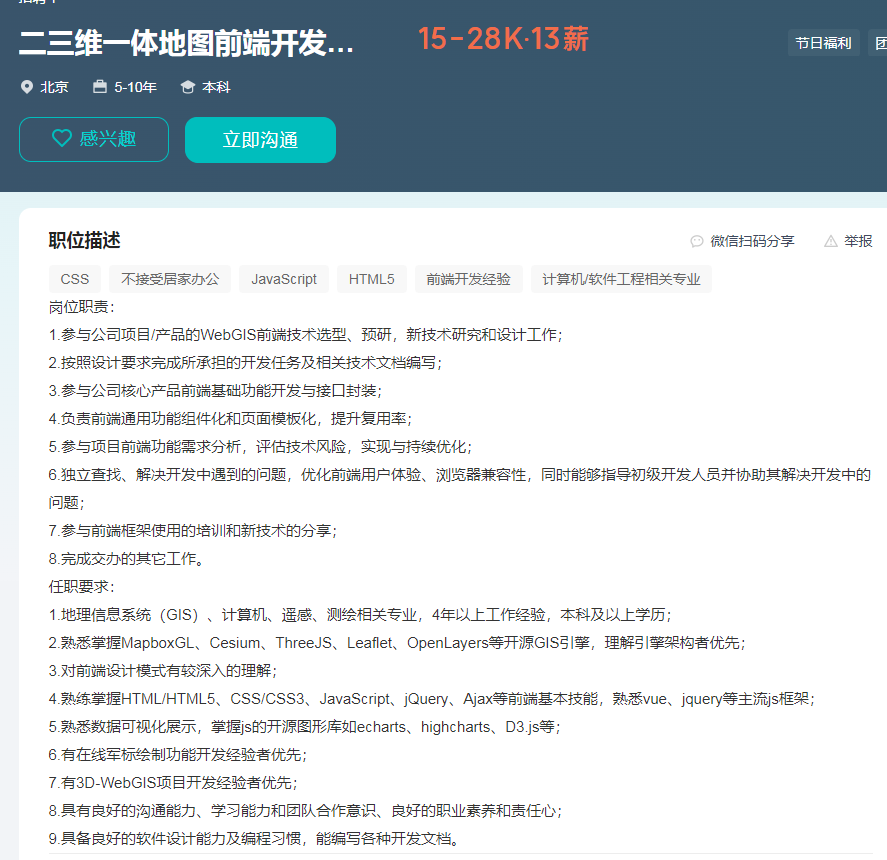The width and height of the screenshot is (887, 860).
Task: Click the 5-10年 experience text
Action: pos(136,87)
